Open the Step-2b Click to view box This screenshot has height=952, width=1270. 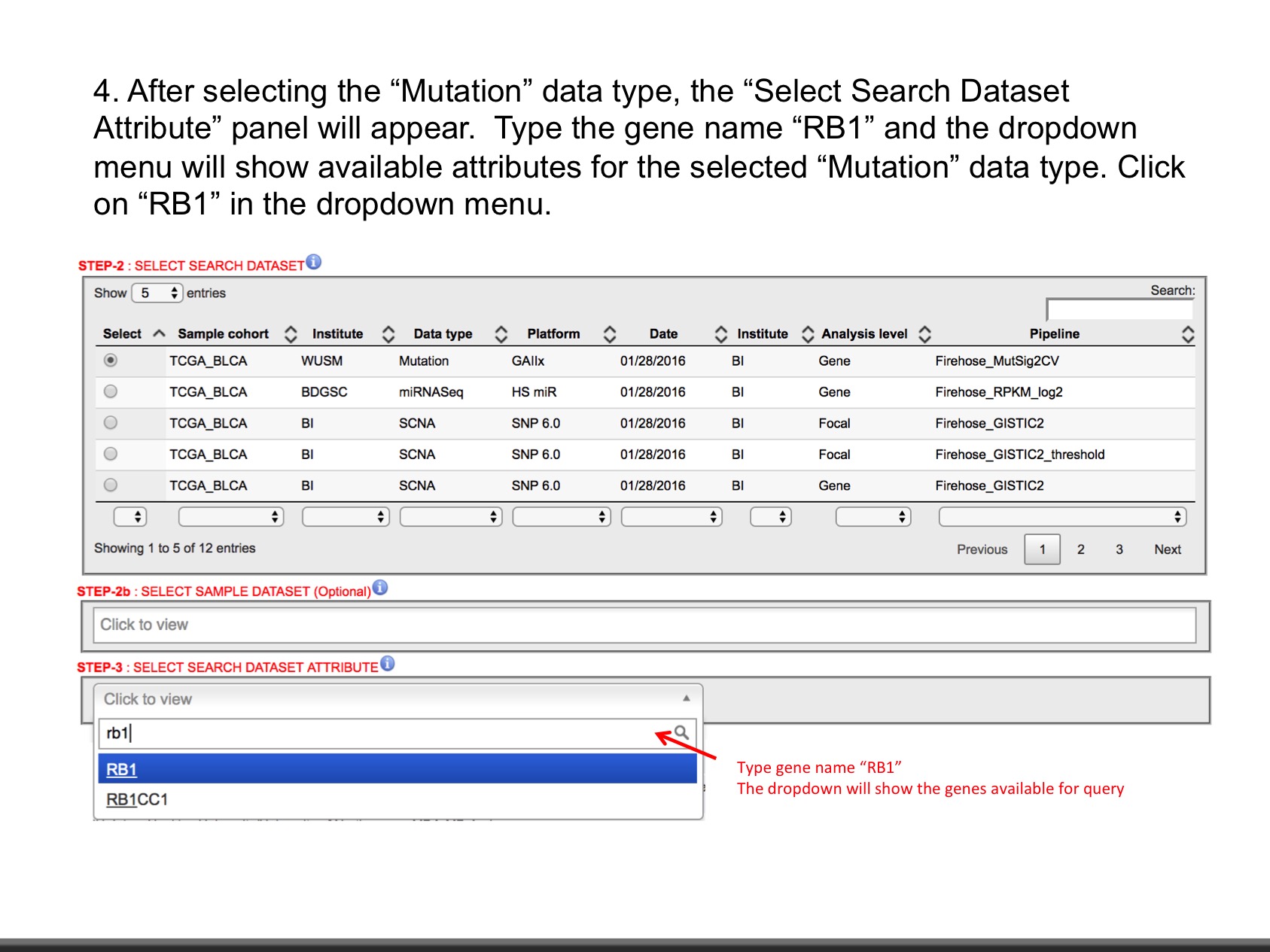(x=644, y=625)
